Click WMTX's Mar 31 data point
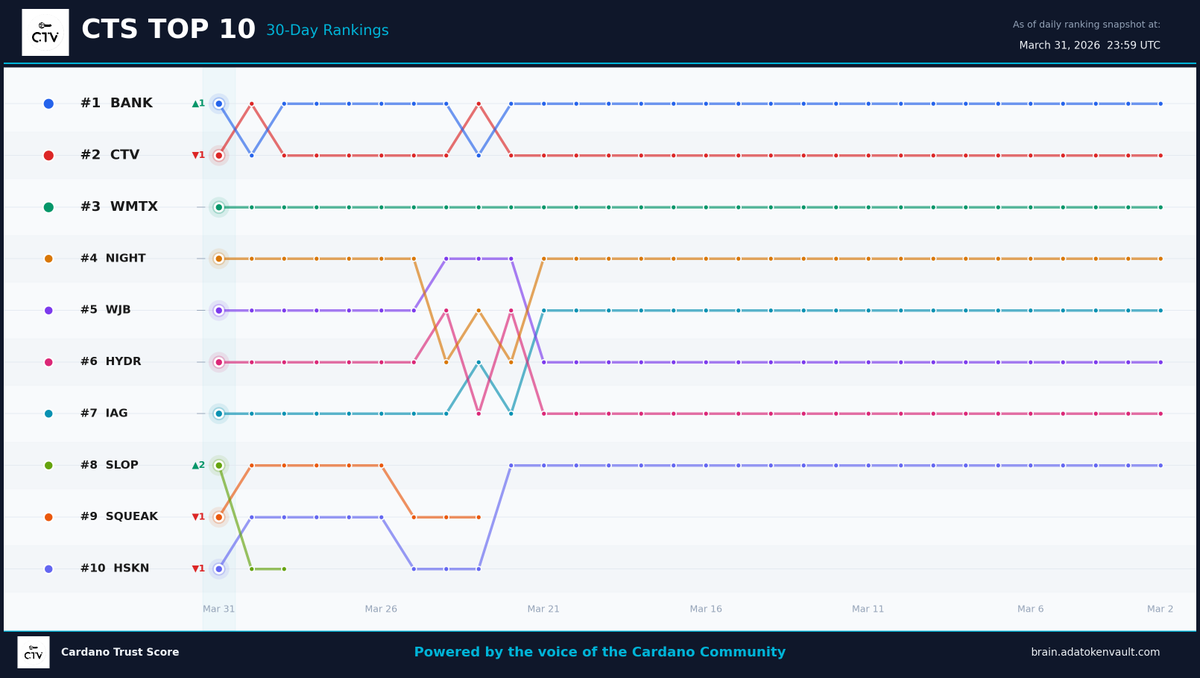1200x678 pixels. [219, 207]
